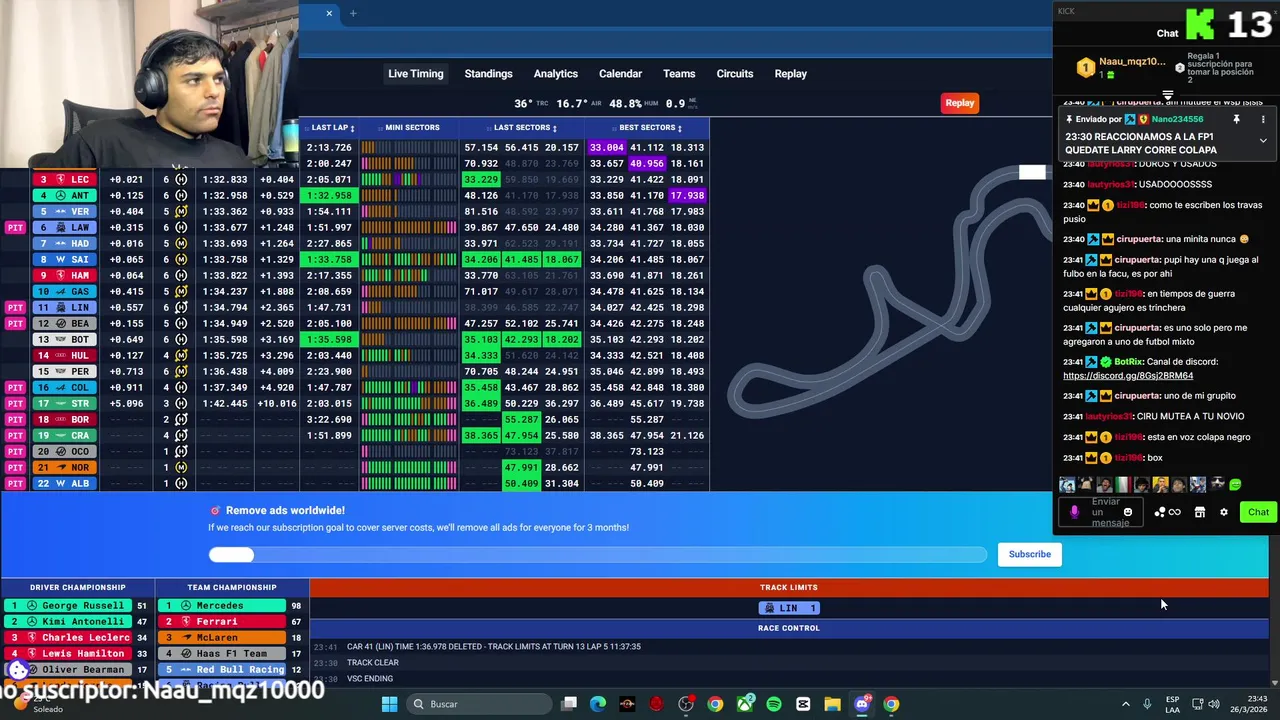
Task: Collapse the gifter leaderboard handle
Action: point(1167,95)
